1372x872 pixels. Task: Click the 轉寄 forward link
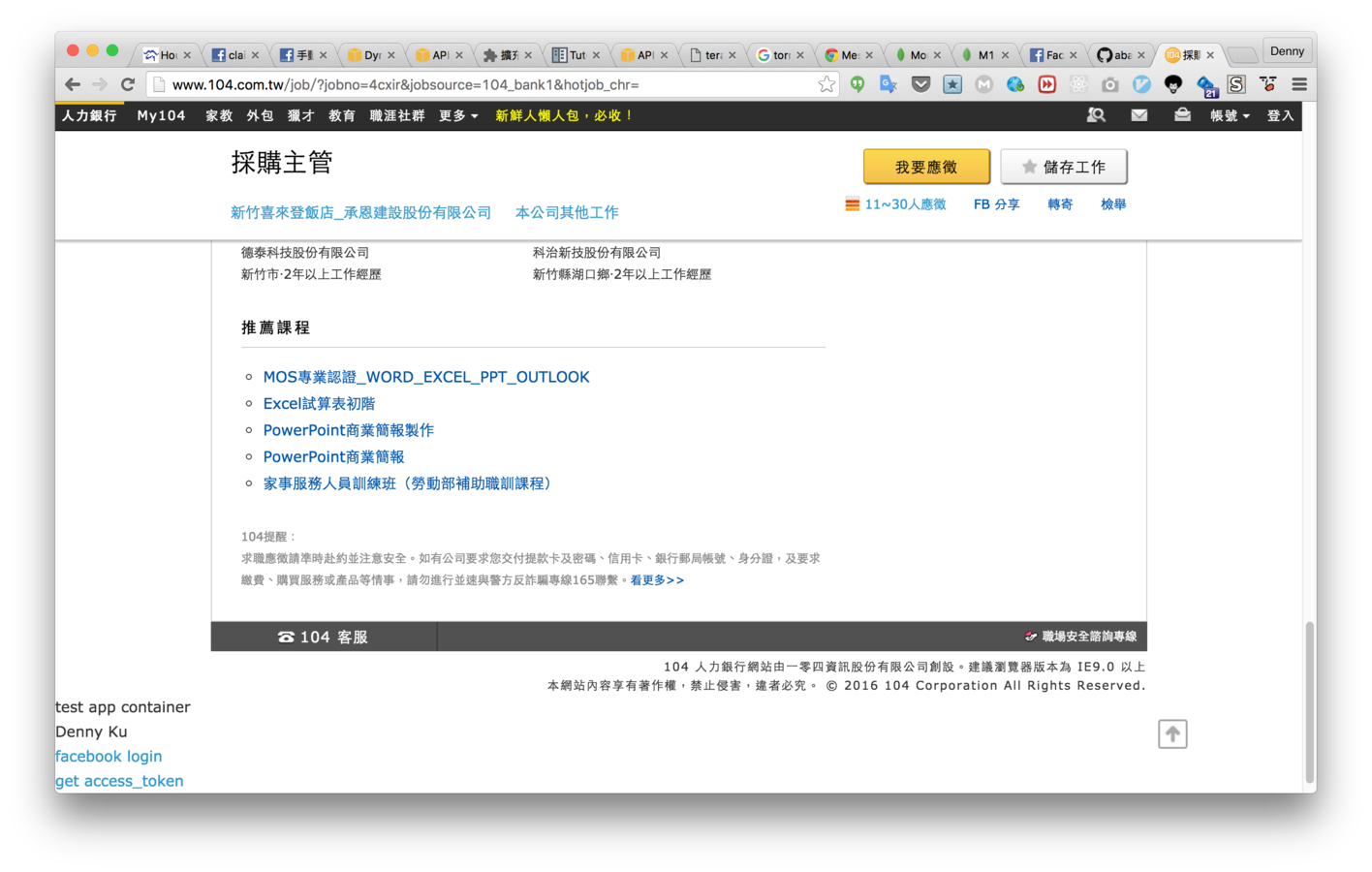tap(1060, 204)
